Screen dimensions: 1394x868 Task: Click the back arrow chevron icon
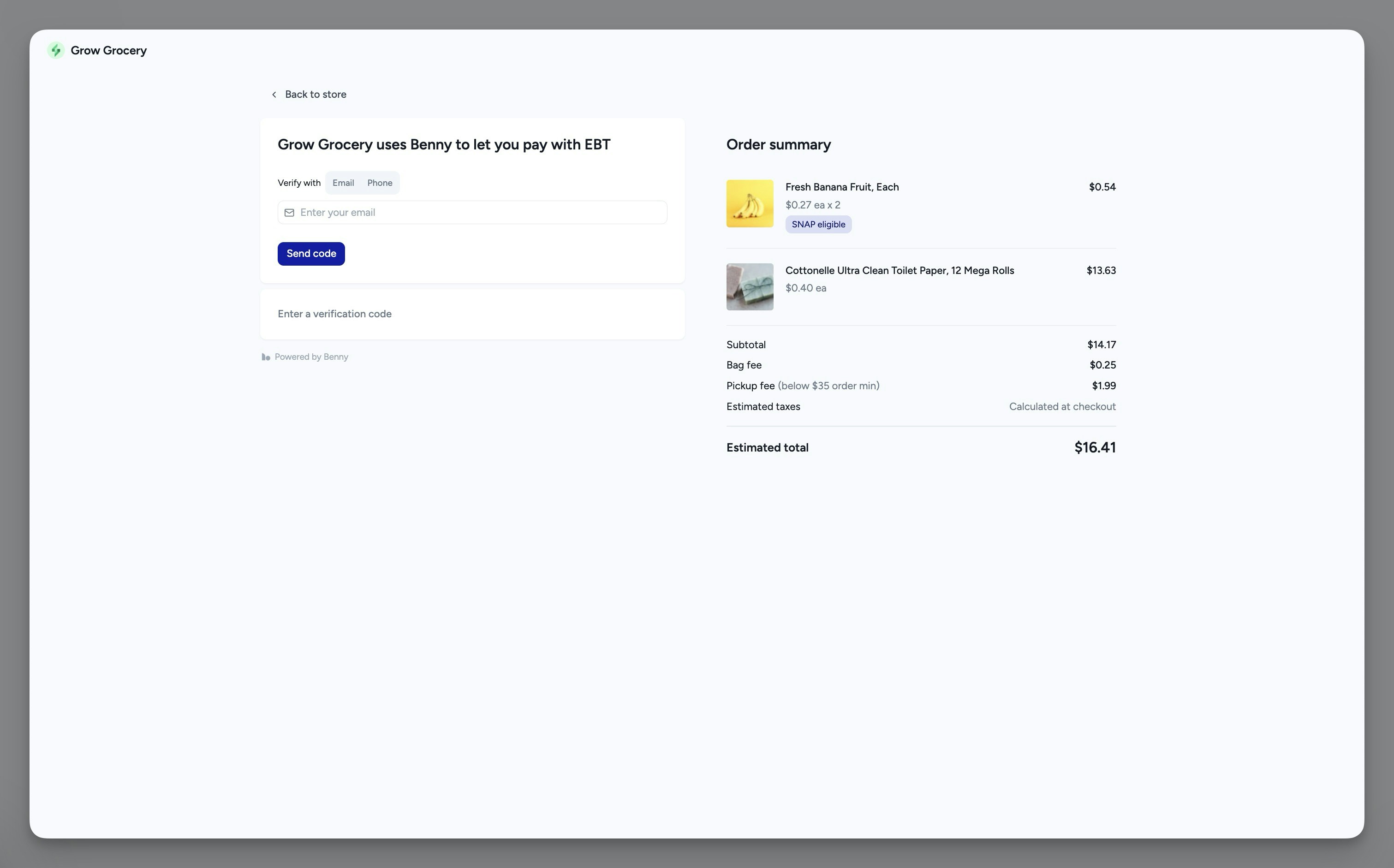[274, 95]
